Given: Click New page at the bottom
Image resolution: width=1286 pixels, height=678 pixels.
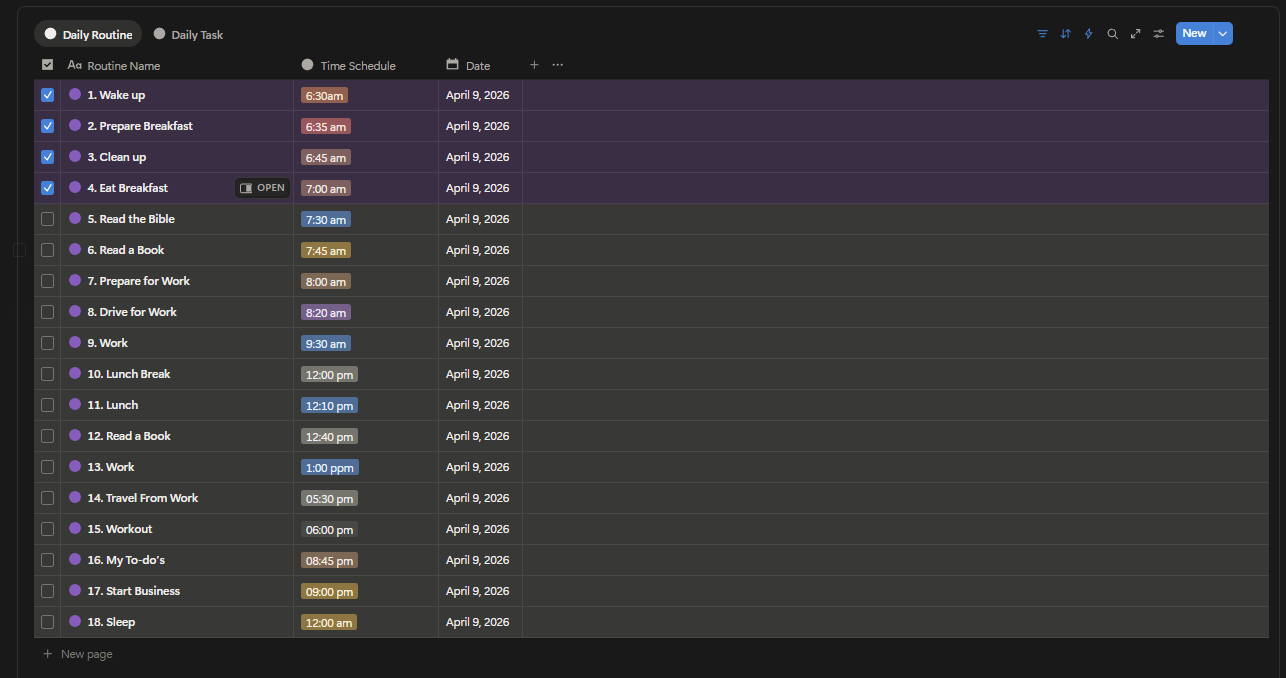Looking at the screenshot, I should click(x=77, y=653).
